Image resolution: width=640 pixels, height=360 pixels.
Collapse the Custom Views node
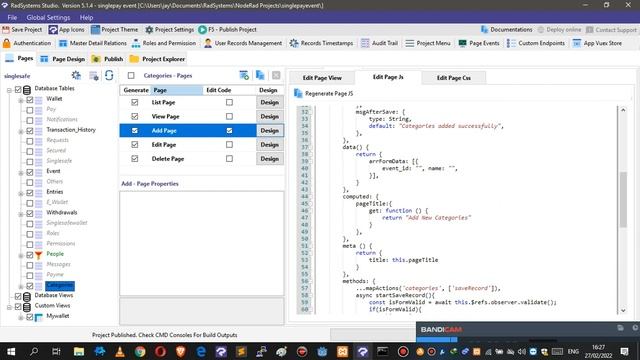9,307
